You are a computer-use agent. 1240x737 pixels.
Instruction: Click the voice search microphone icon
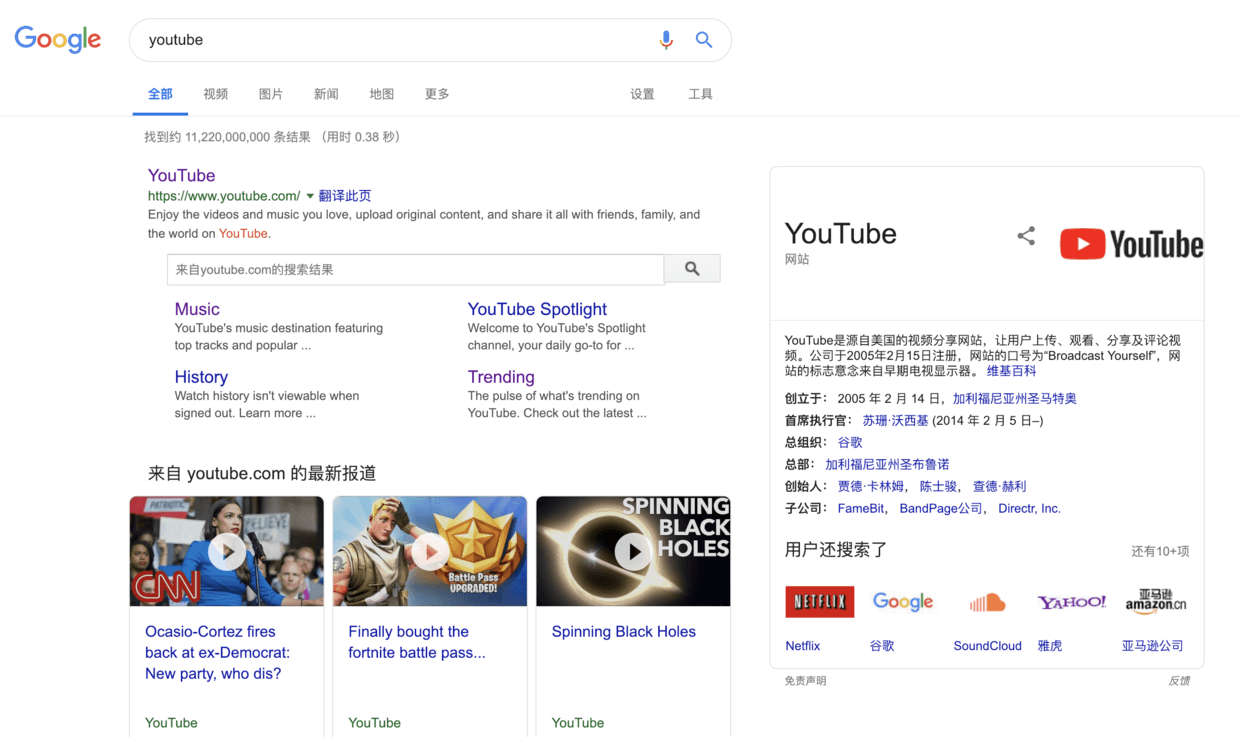666,40
